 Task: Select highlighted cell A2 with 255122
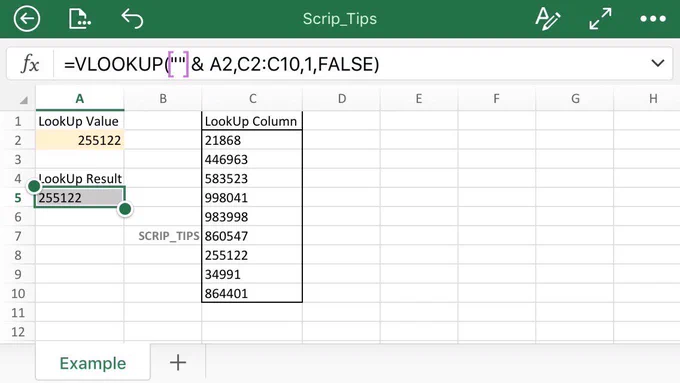pyautogui.click(x=80, y=140)
